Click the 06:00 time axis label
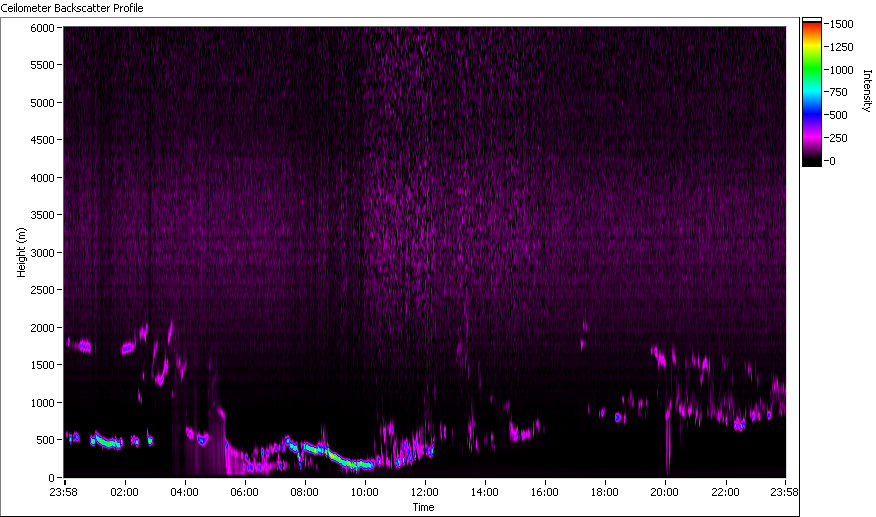Image resolution: width=876 pixels, height=517 pixels. pyautogui.click(x=245, y=492)
